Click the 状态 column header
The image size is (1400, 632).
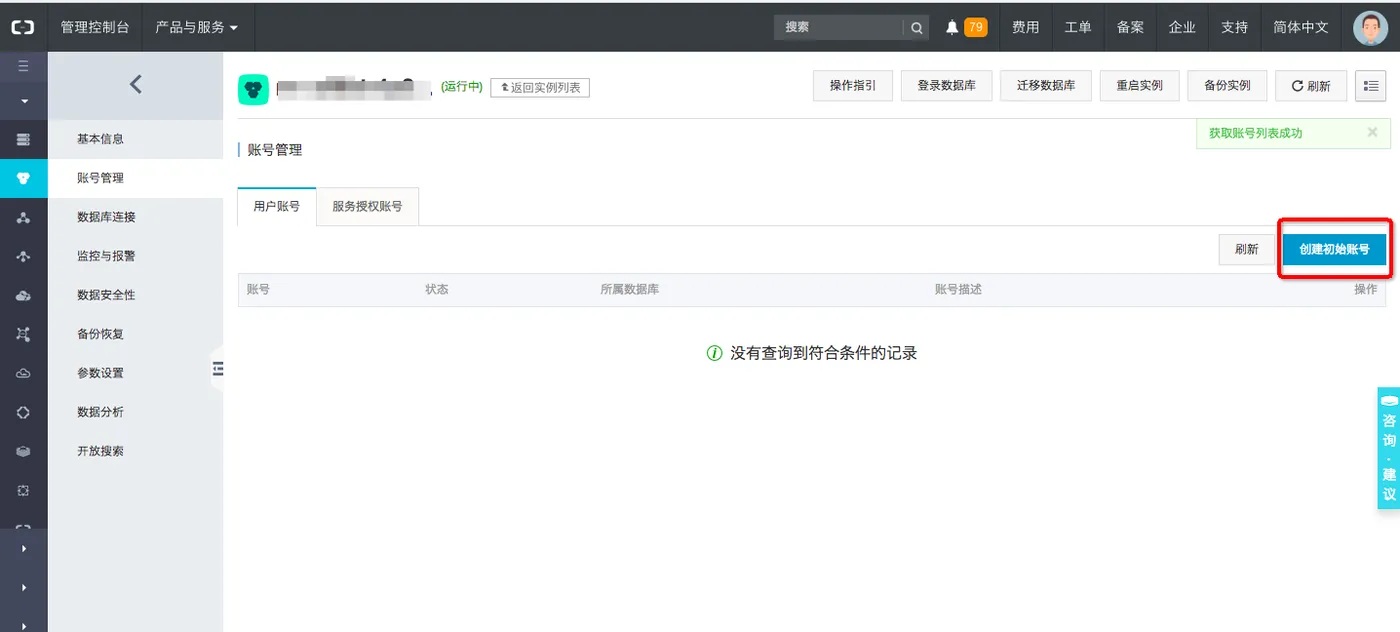[x=436, y=289]
